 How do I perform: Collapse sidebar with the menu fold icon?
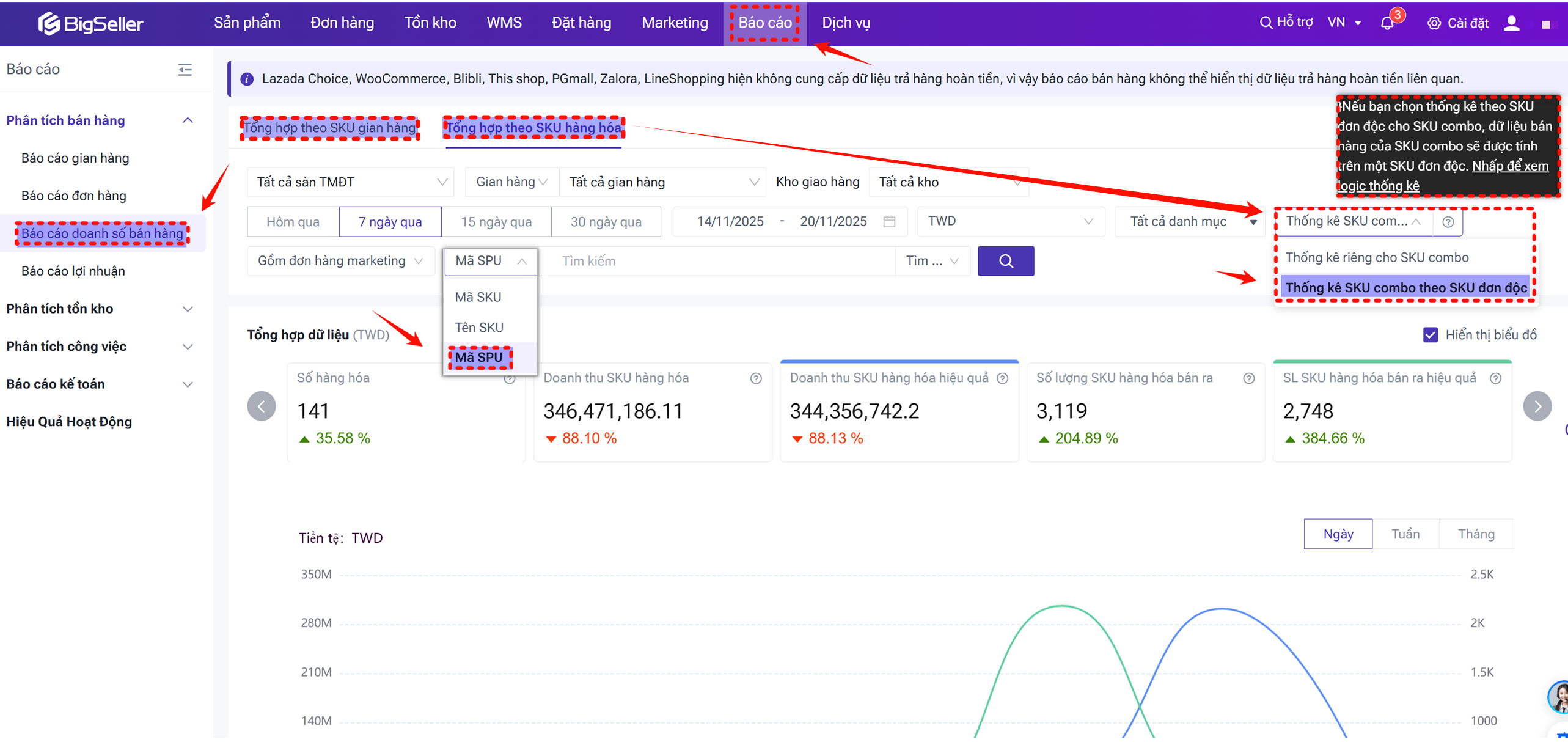pyautogui.click(x=185, y=70)
